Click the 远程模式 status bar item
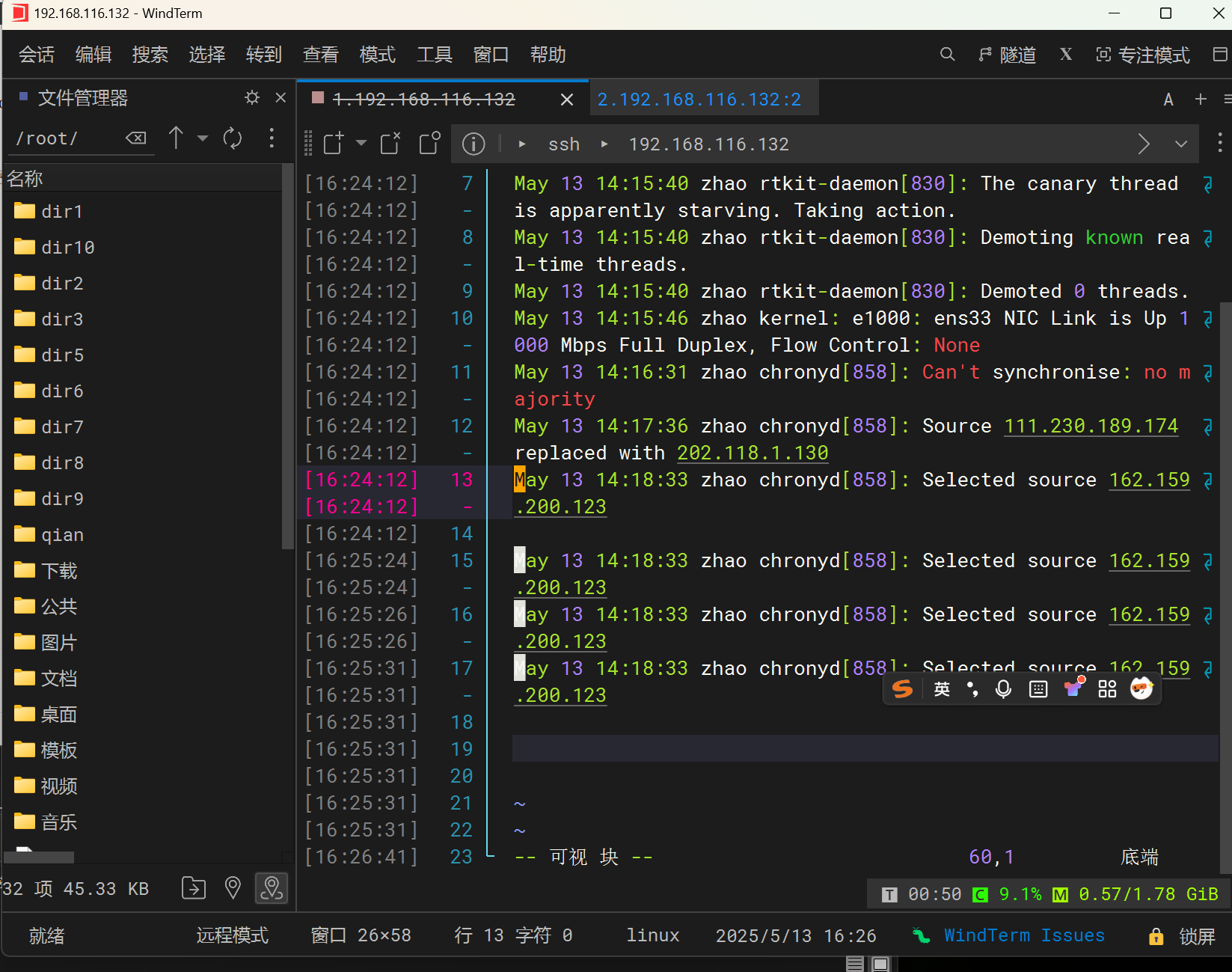Image resolution: width=1232 pixels, height=972 pixels. point(232,935)
